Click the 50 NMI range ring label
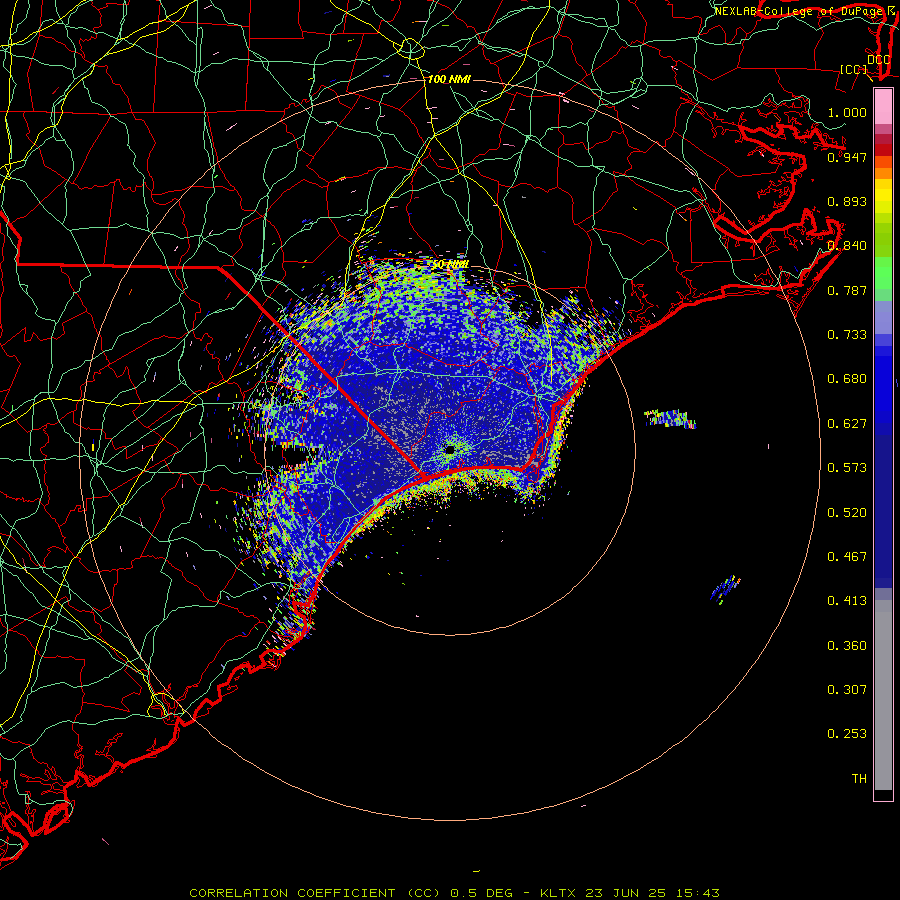900x900 pixels. pyautogui.click(x=449, y=265)
